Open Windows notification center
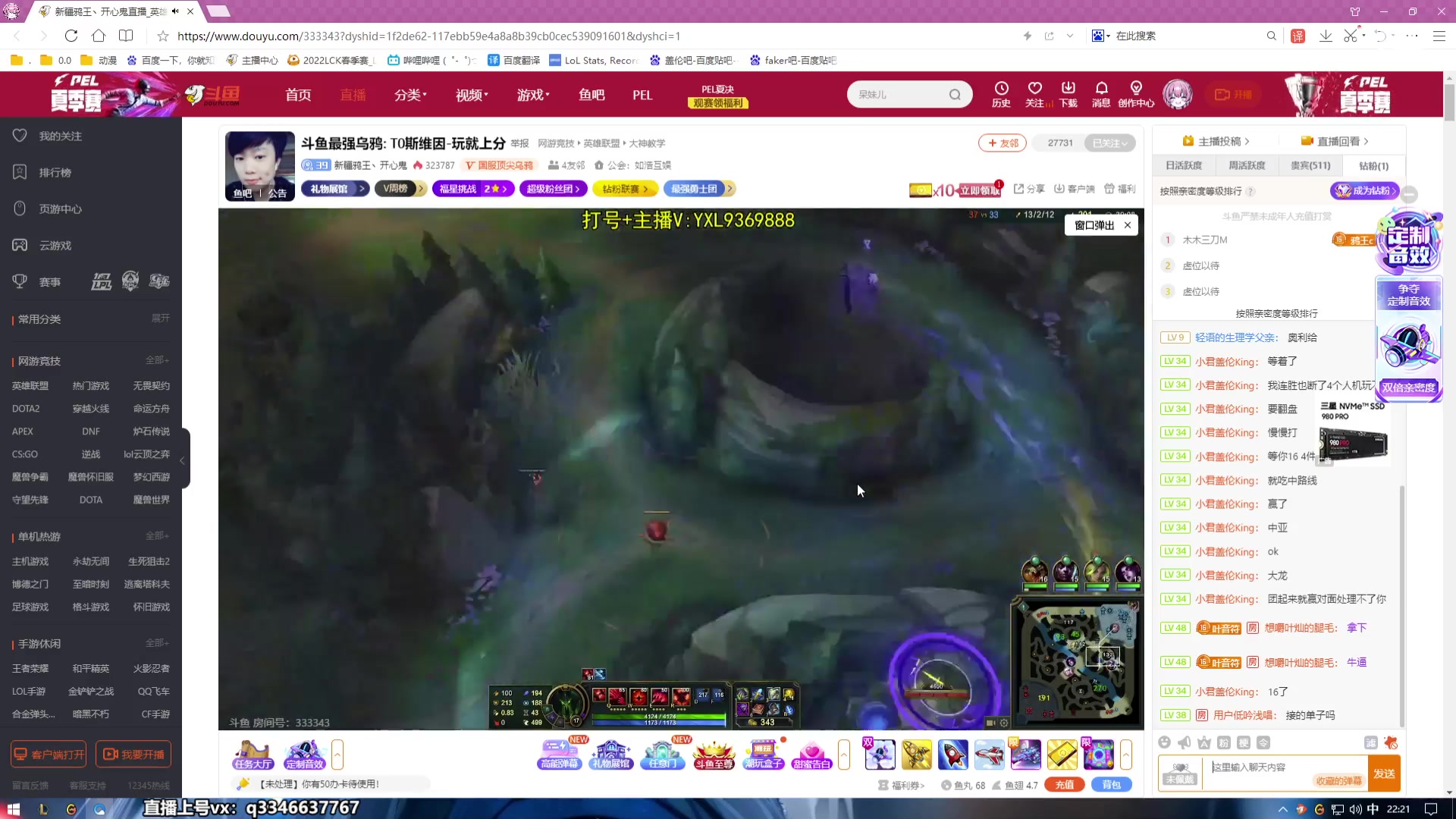The height and width of the screenshot is (819, 1456). click(1430, 809)
